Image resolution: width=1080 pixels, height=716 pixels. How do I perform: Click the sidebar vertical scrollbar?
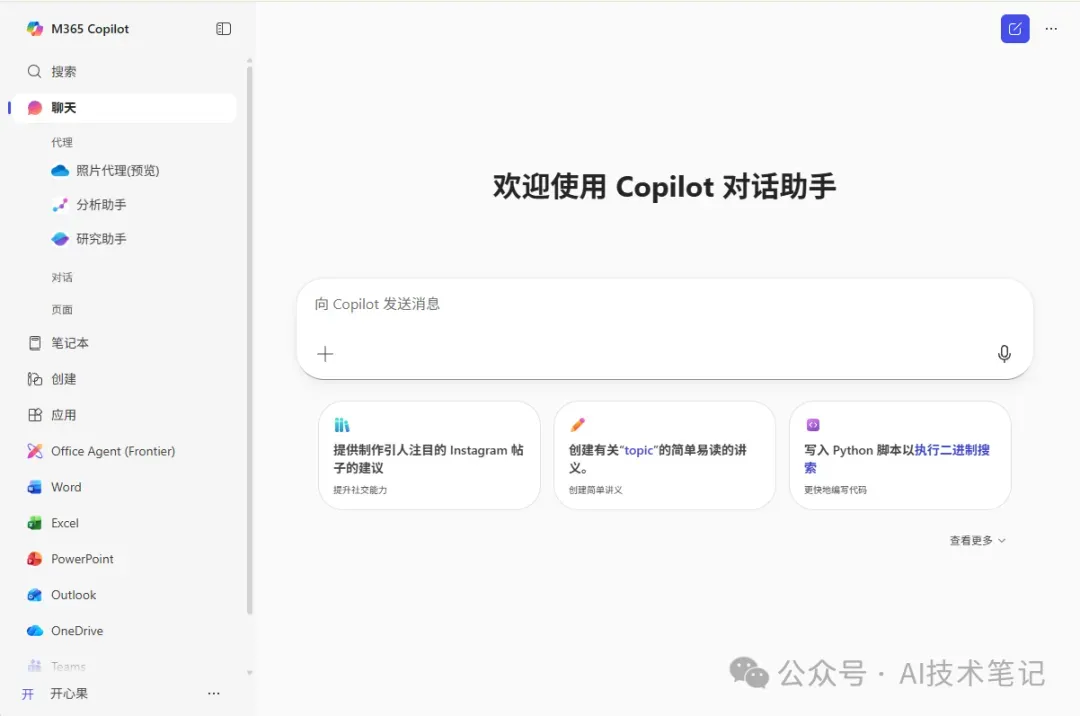(x=249, y=340)
